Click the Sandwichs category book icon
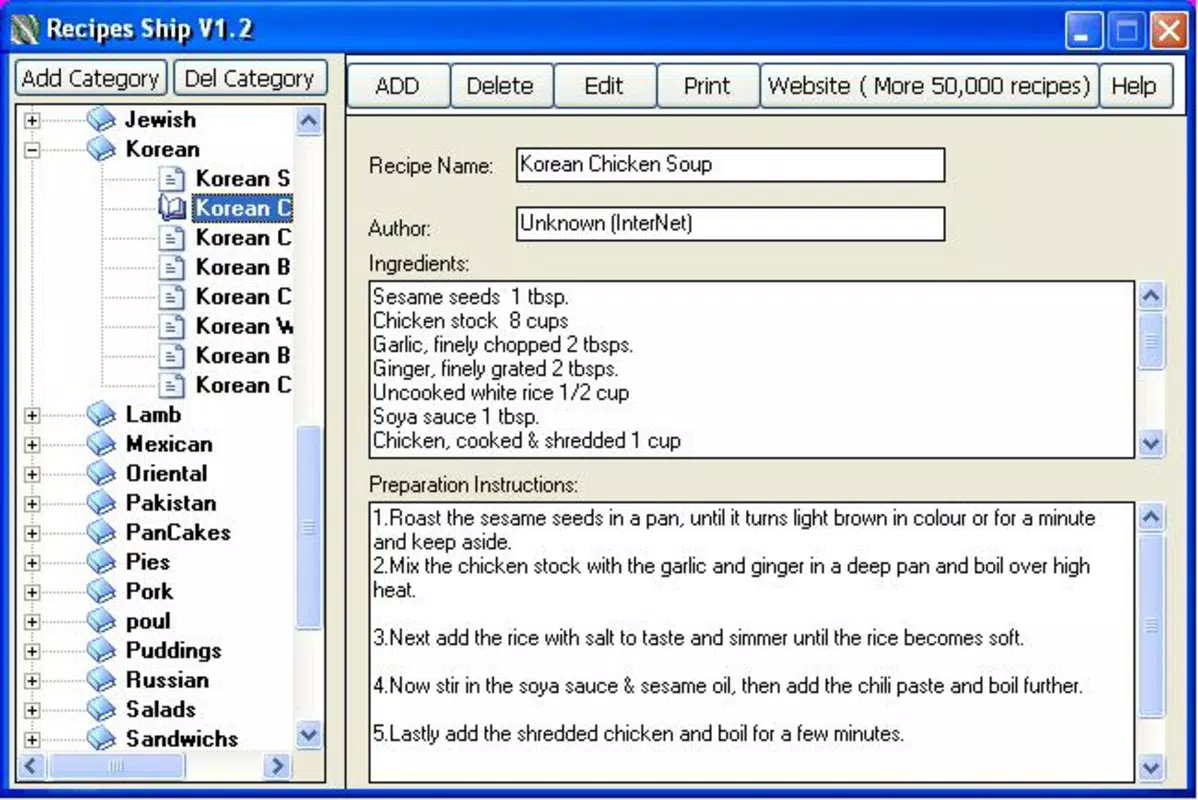The height and width of the screenshot is (800, 1198). coord(101,740)
